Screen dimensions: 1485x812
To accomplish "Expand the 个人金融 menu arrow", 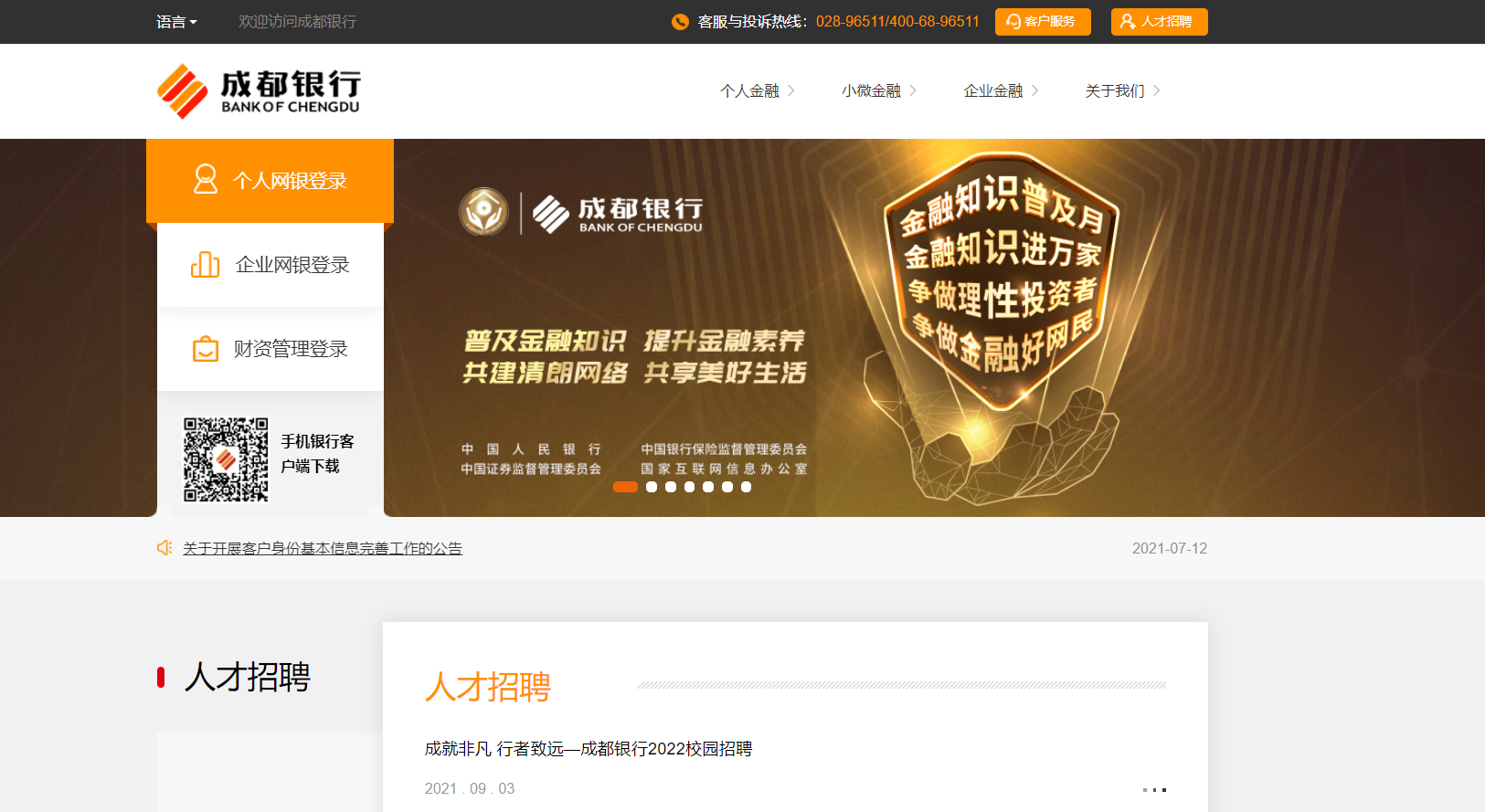I will coord(791,90).
